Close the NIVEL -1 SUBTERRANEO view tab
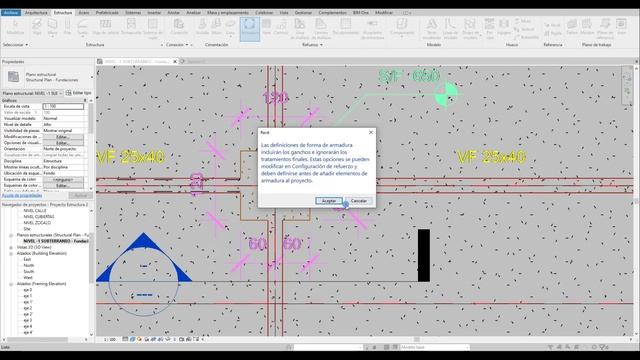Screen dimensions: 640x360 tap(175, 61)
